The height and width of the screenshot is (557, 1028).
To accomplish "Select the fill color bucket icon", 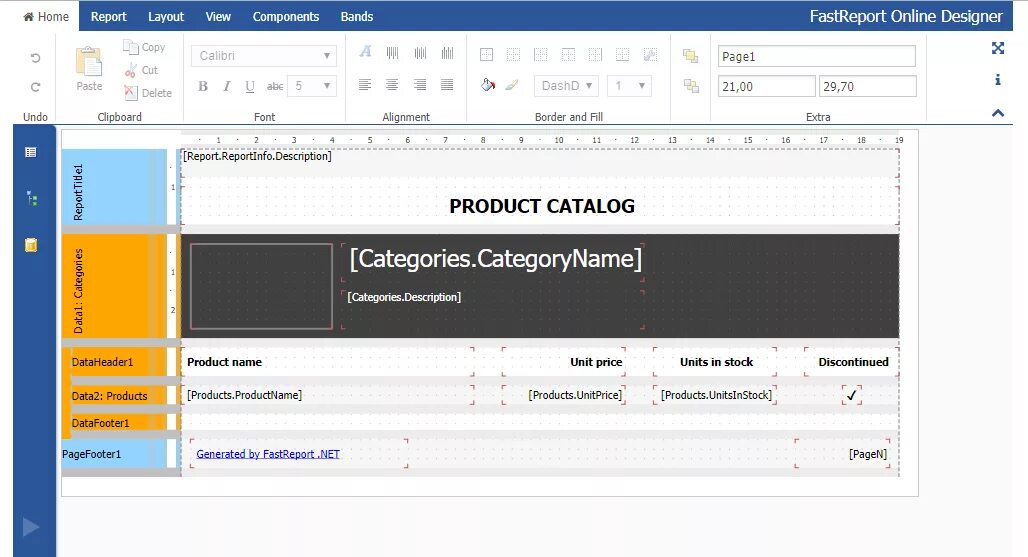I will [488, 85].
